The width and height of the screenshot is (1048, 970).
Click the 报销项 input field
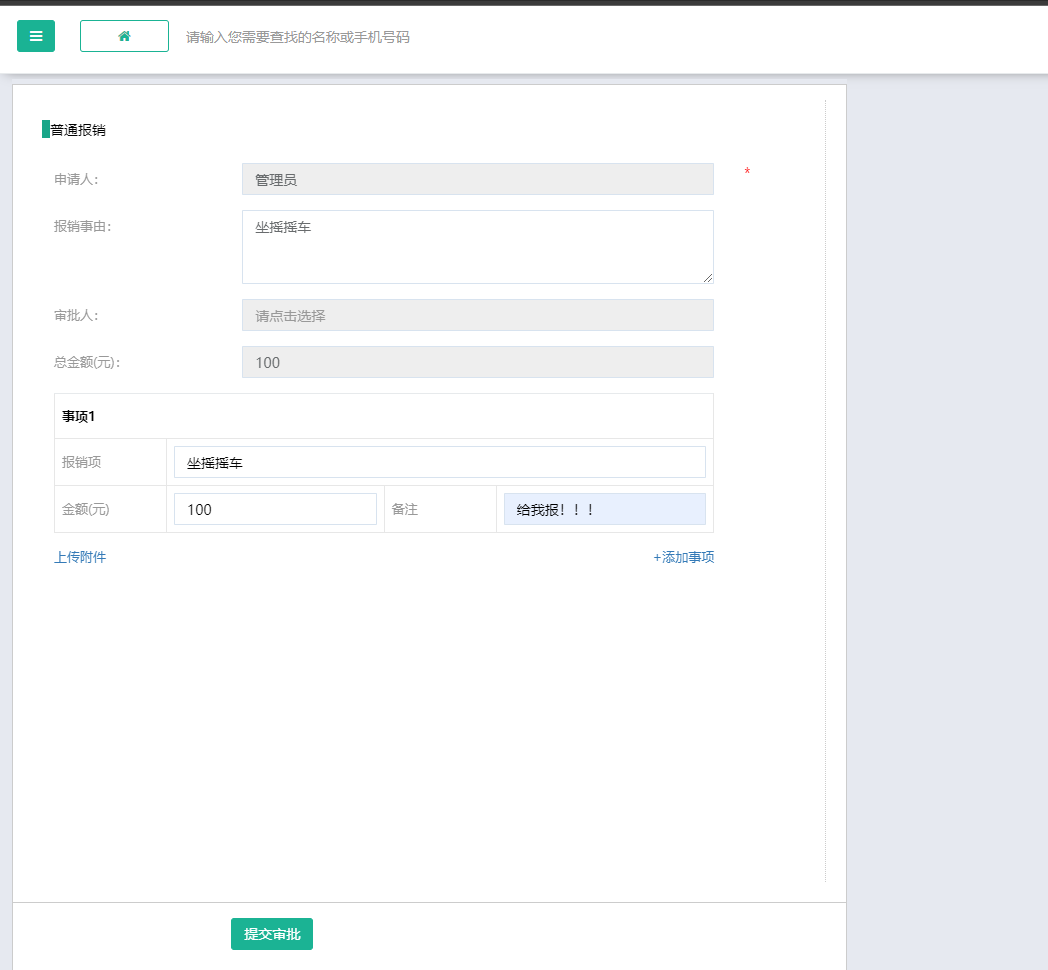[439, 462]
